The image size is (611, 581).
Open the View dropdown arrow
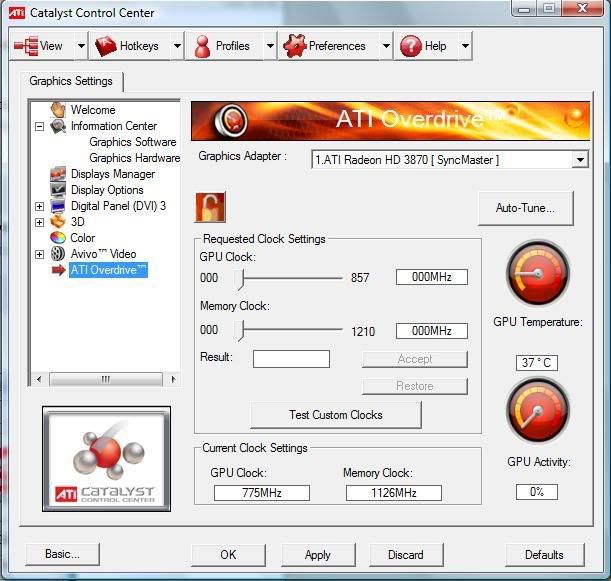tap(81, 46)
